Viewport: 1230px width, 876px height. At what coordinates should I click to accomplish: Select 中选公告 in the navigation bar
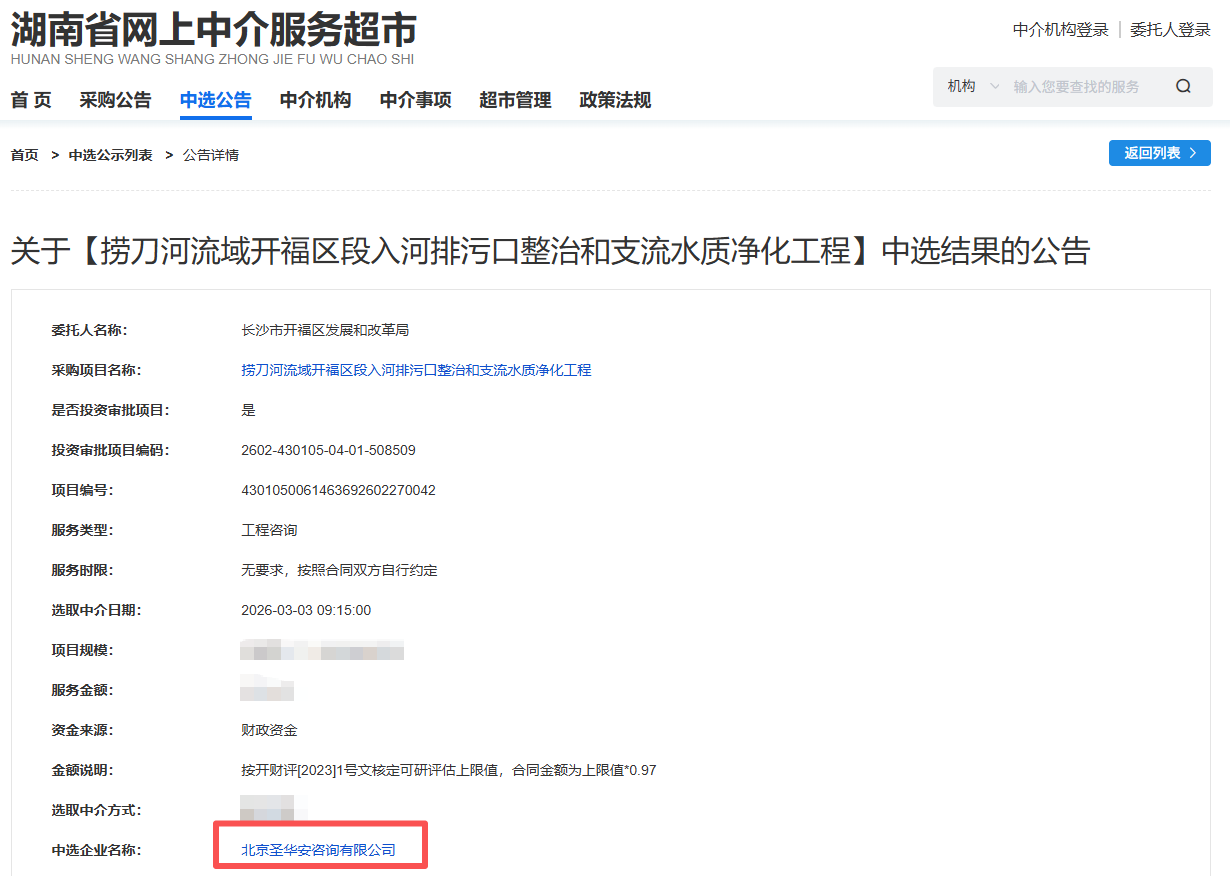point(215,100)
